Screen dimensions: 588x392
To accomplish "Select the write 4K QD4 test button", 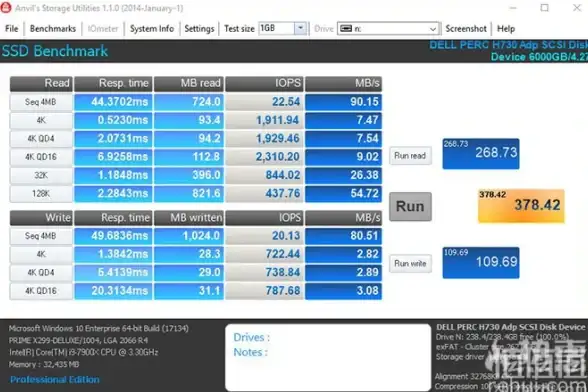I will 41,272.
